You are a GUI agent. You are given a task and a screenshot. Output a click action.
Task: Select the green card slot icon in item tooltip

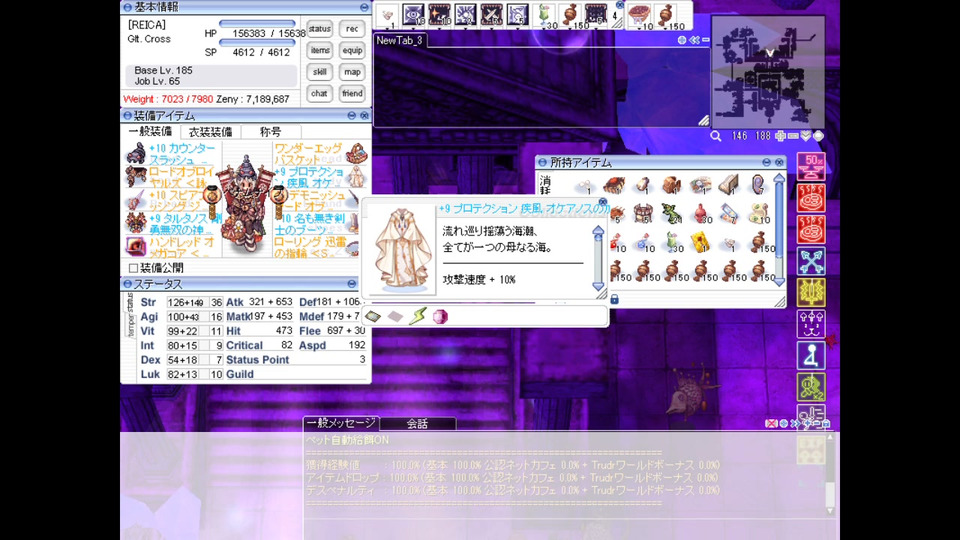coord(373,316)
